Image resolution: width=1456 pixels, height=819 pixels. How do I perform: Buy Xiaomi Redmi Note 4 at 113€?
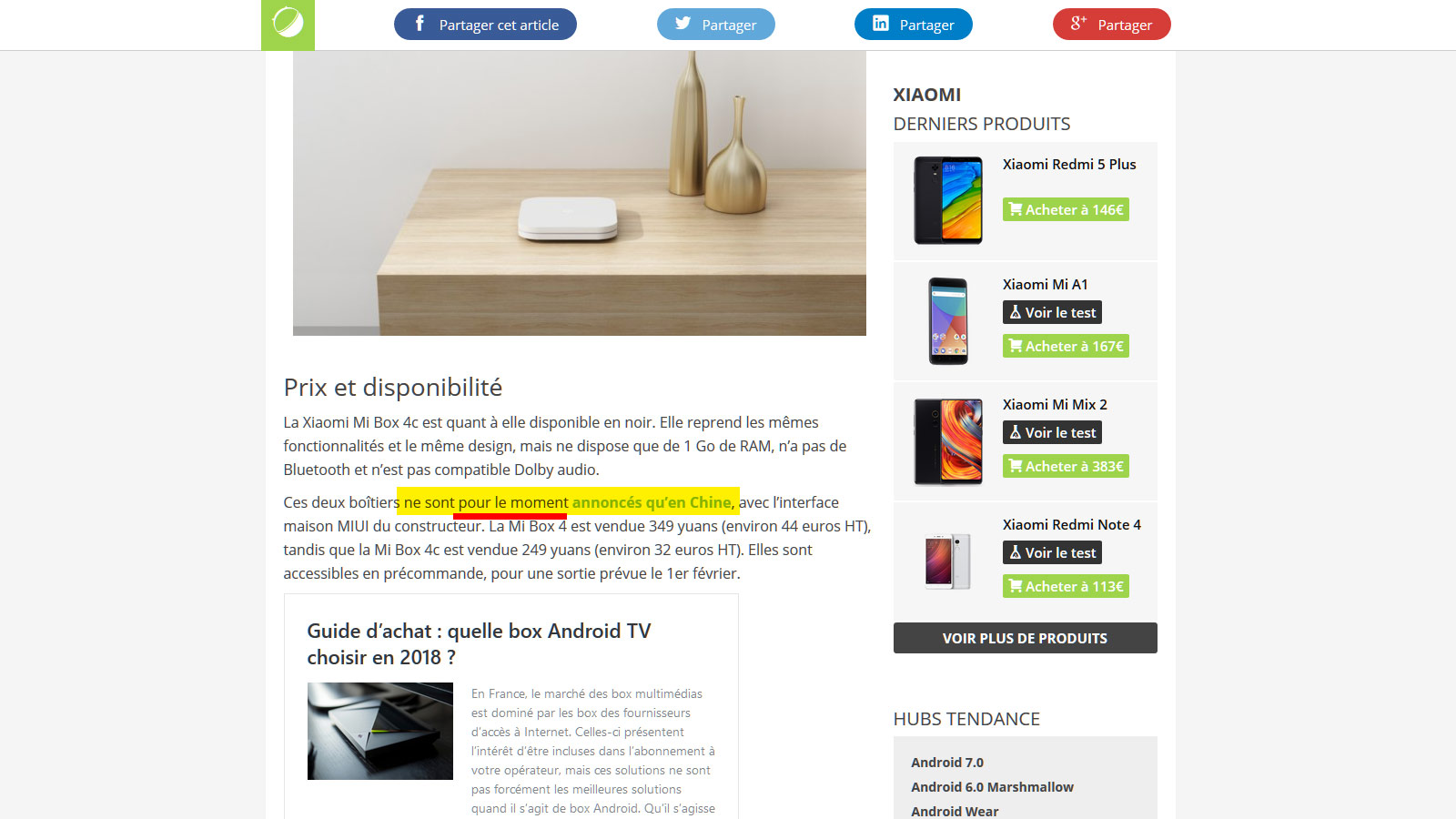coord(1066,586)
